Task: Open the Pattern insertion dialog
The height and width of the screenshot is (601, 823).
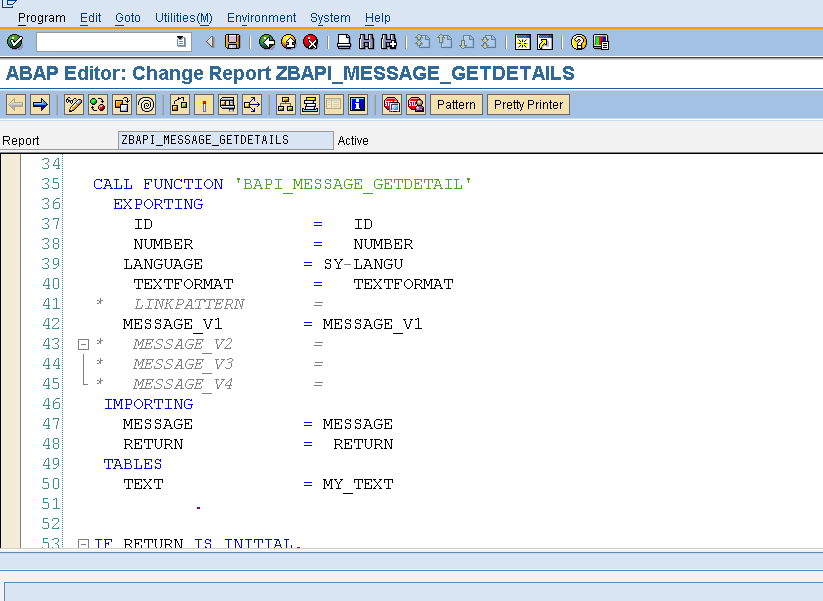Action: click(456, 104)
